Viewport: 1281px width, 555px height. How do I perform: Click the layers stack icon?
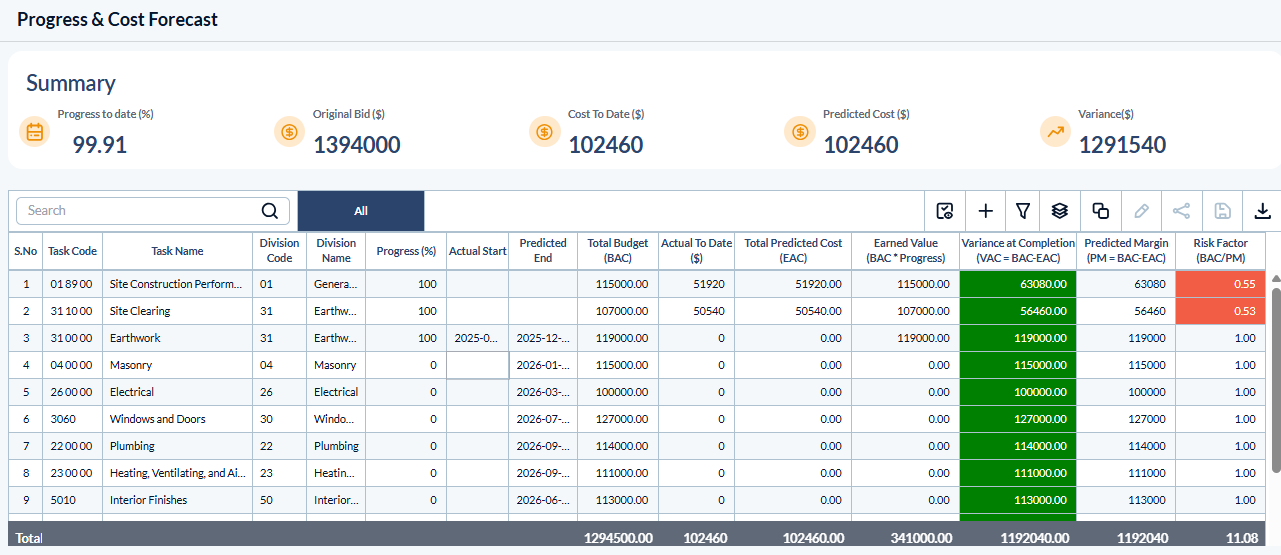point(1060,211)
